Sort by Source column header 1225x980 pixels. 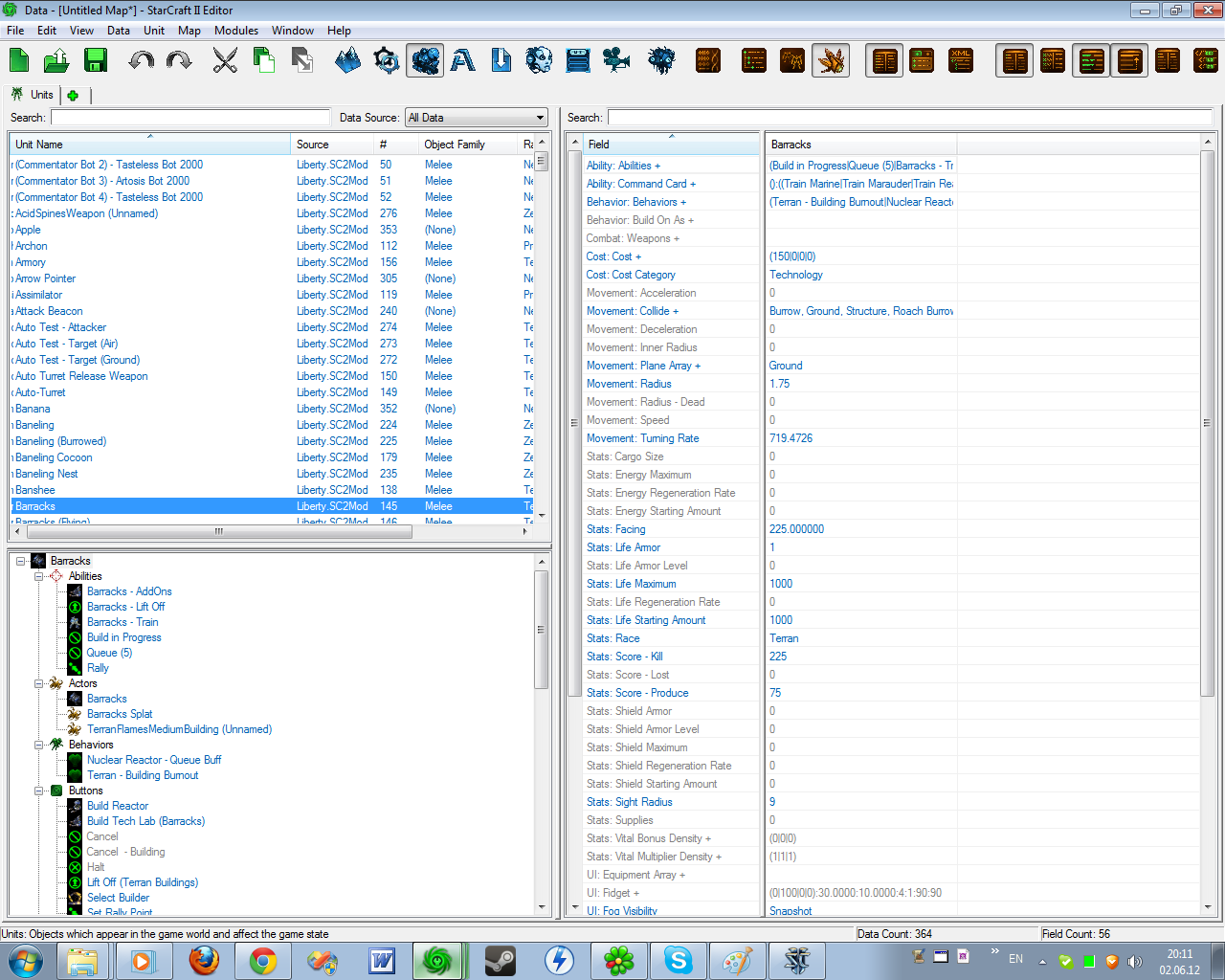332,145
